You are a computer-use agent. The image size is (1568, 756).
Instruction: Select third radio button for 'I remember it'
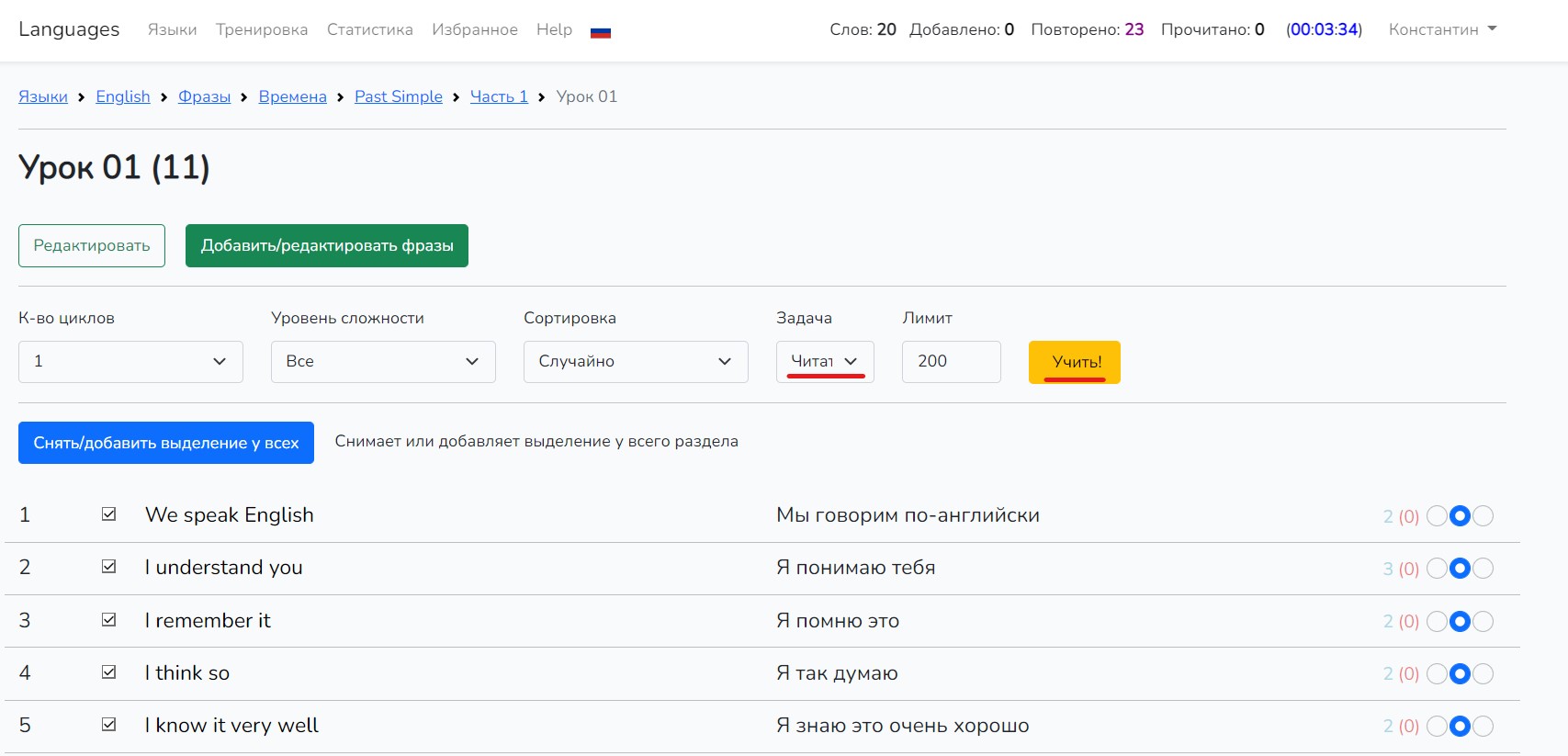1483,622
